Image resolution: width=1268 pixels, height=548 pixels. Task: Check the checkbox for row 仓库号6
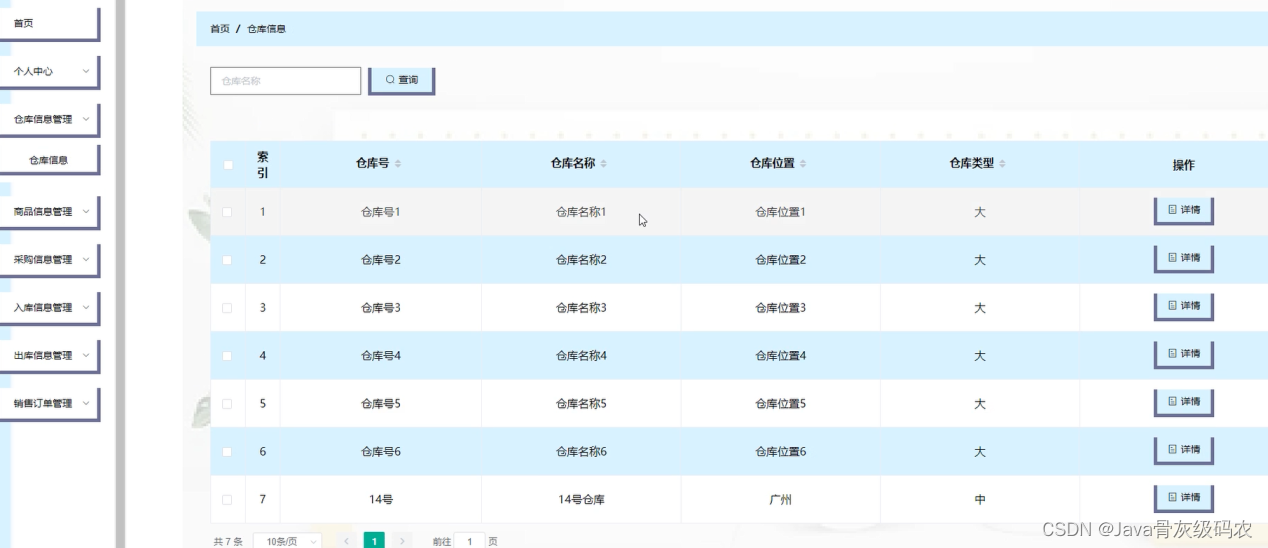(x=227, y=452)
